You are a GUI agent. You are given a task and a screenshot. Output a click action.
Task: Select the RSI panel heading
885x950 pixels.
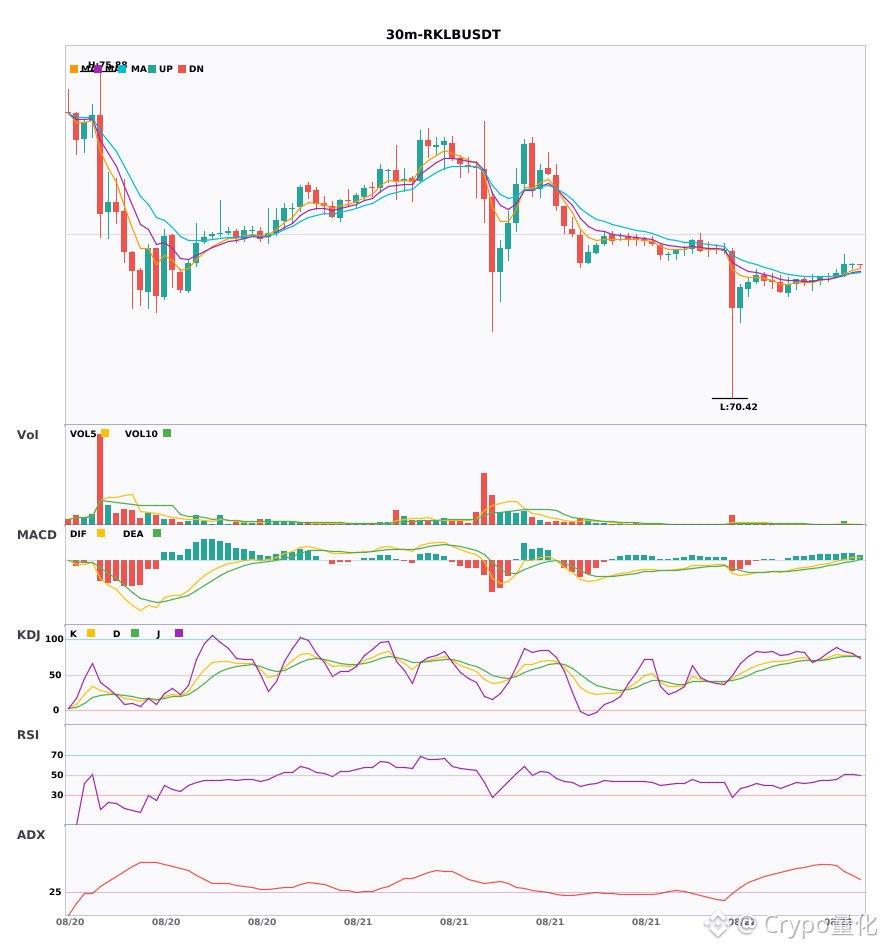28,735
